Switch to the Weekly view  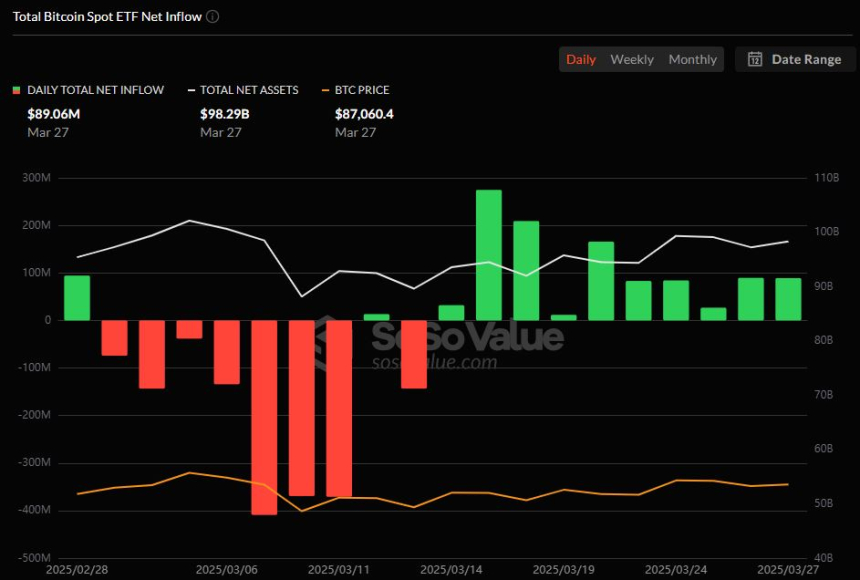click(632, 59)
